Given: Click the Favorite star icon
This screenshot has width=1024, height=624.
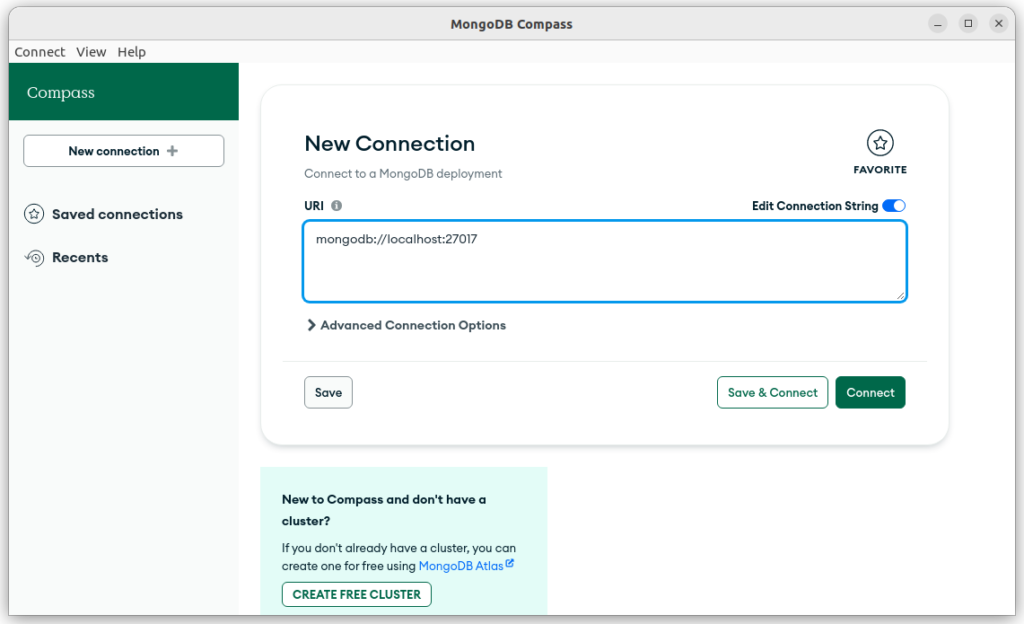Looking at the screenshot, I should pos(880,143).
